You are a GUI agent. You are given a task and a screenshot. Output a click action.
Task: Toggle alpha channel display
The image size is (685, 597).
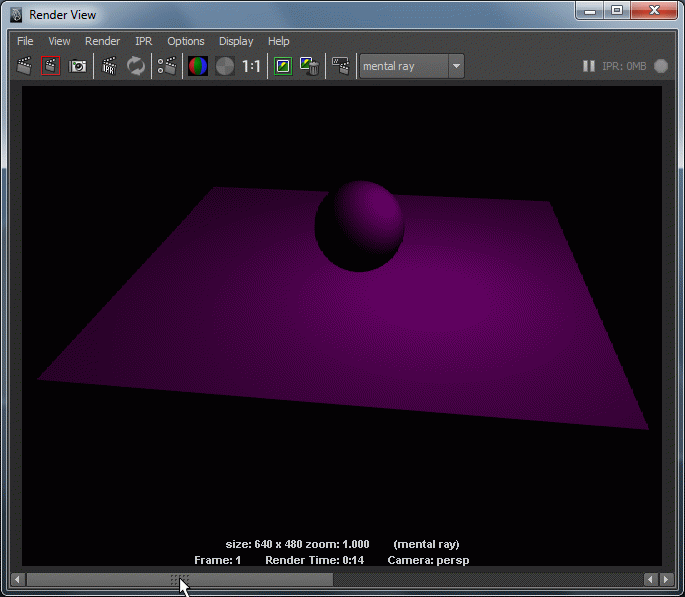pyautogui.click(x=225, y=67)
